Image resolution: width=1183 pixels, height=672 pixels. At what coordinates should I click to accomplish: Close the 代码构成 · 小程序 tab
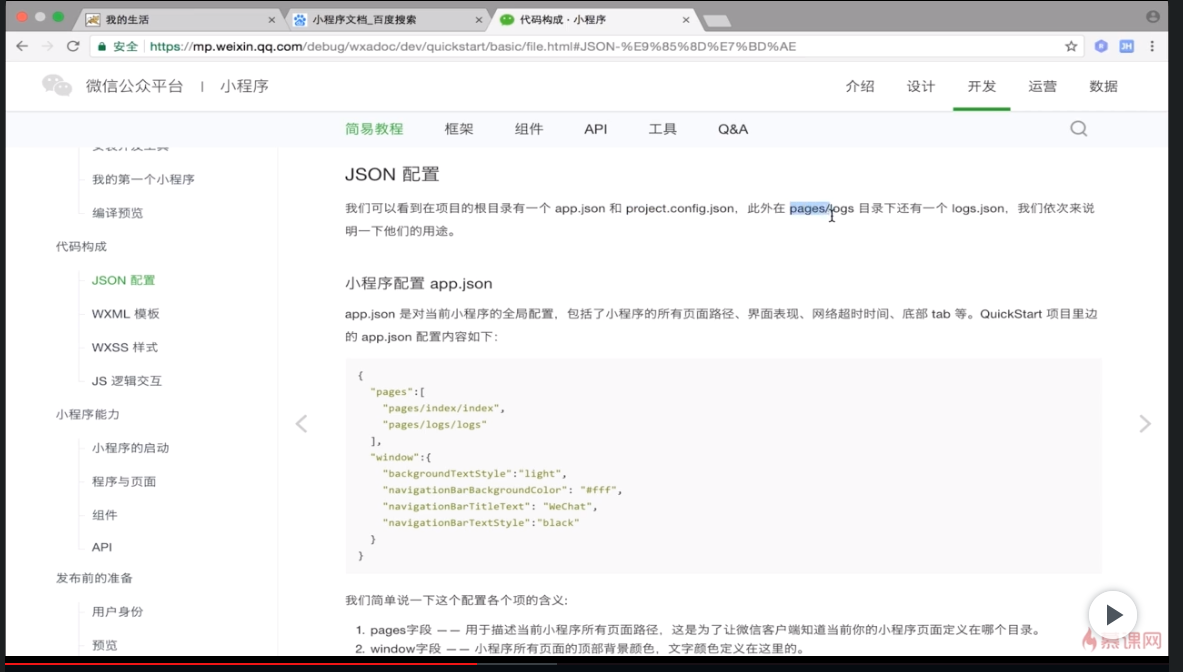(x=686, y=20)
